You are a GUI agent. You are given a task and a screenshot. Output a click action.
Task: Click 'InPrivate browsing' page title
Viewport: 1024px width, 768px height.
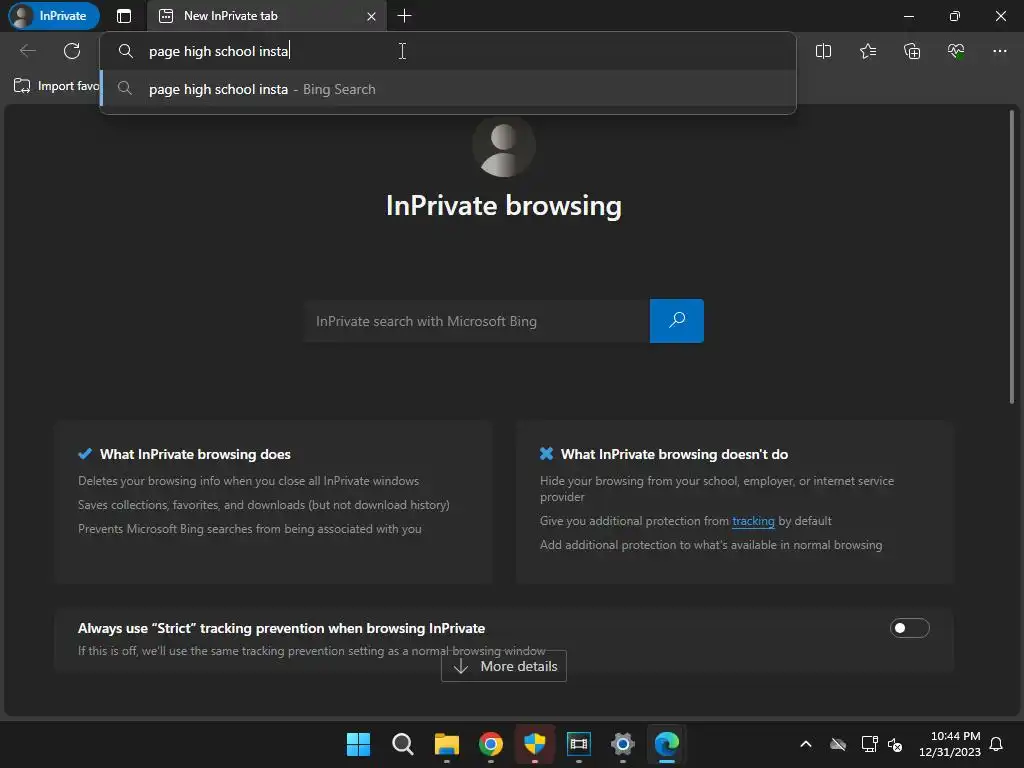504,206
